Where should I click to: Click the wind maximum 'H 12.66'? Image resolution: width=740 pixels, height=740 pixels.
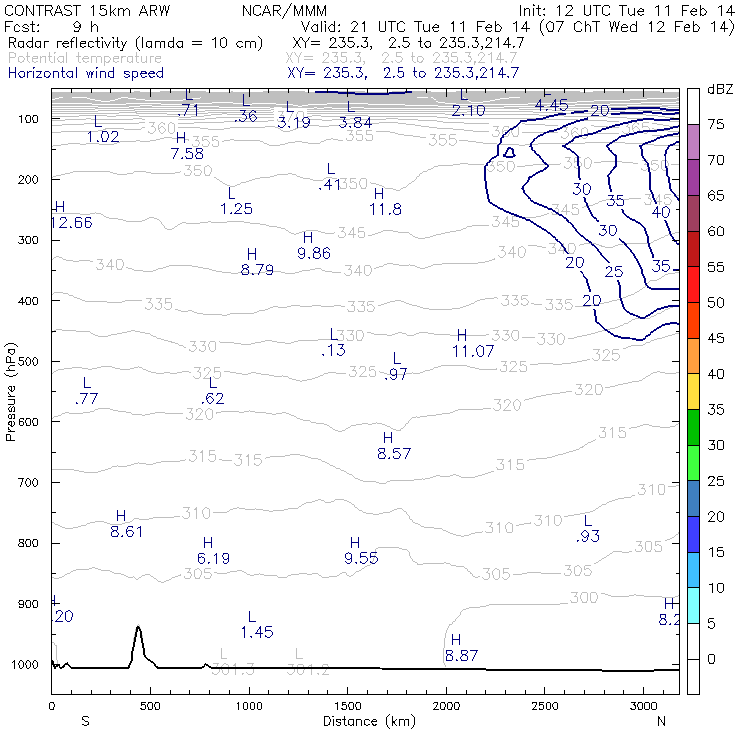click(x=72, y=215)
